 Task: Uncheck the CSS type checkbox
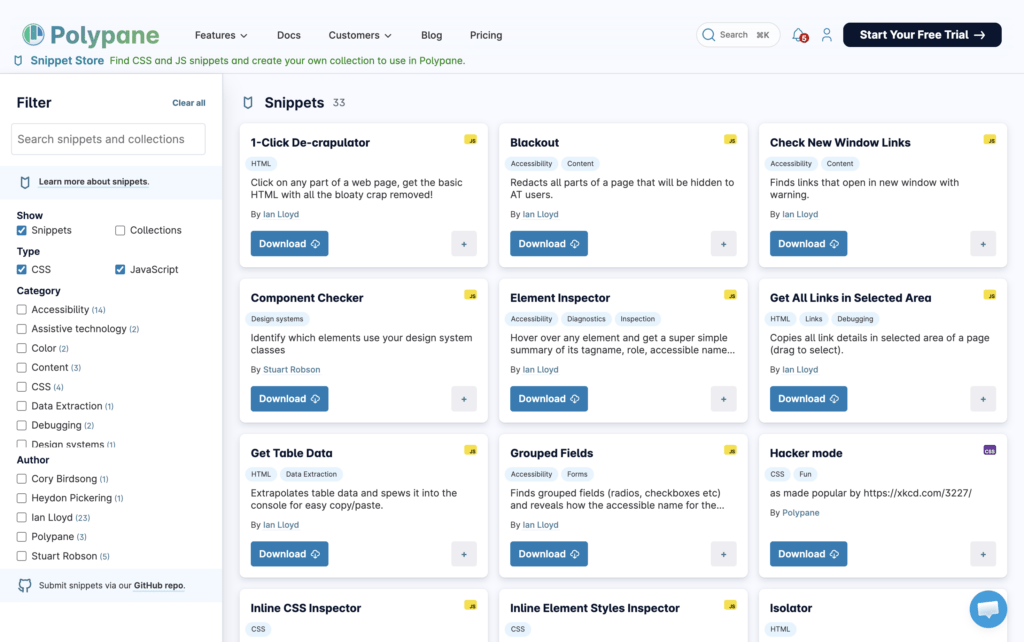tap(22, 270)
